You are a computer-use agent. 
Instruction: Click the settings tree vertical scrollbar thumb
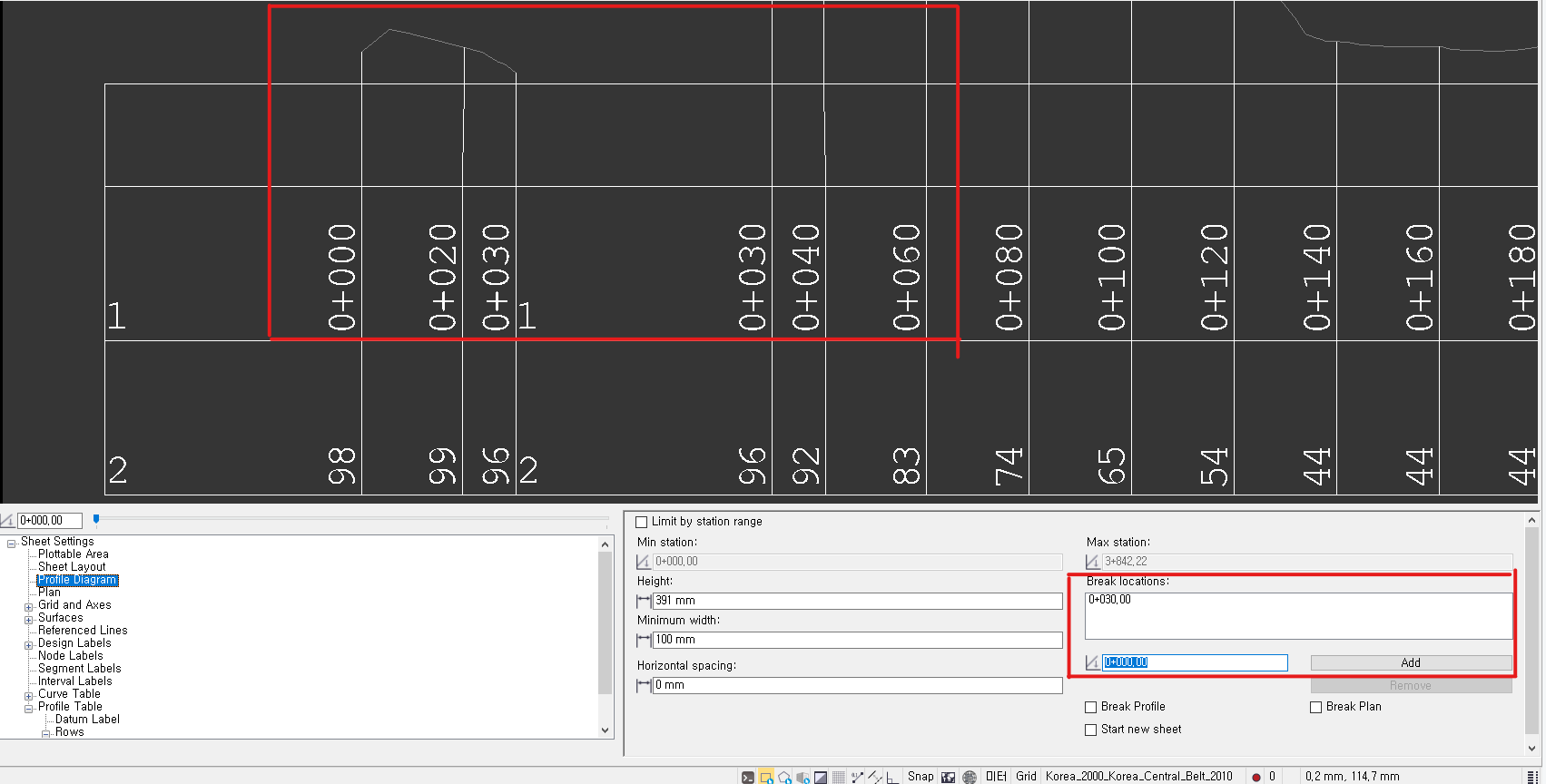point(605,622)
